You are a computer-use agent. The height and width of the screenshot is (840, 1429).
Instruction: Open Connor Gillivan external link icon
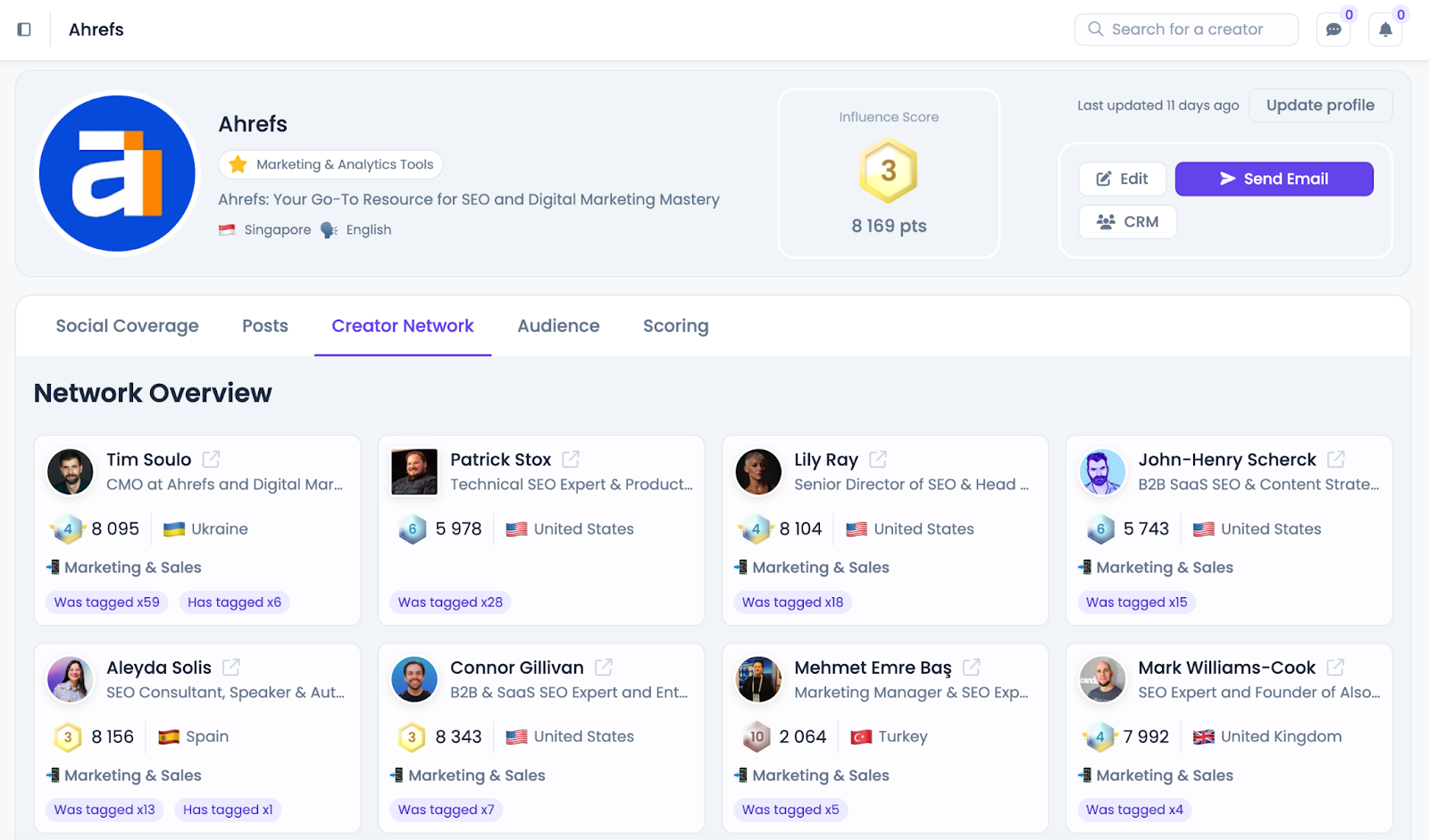point(604,667)
